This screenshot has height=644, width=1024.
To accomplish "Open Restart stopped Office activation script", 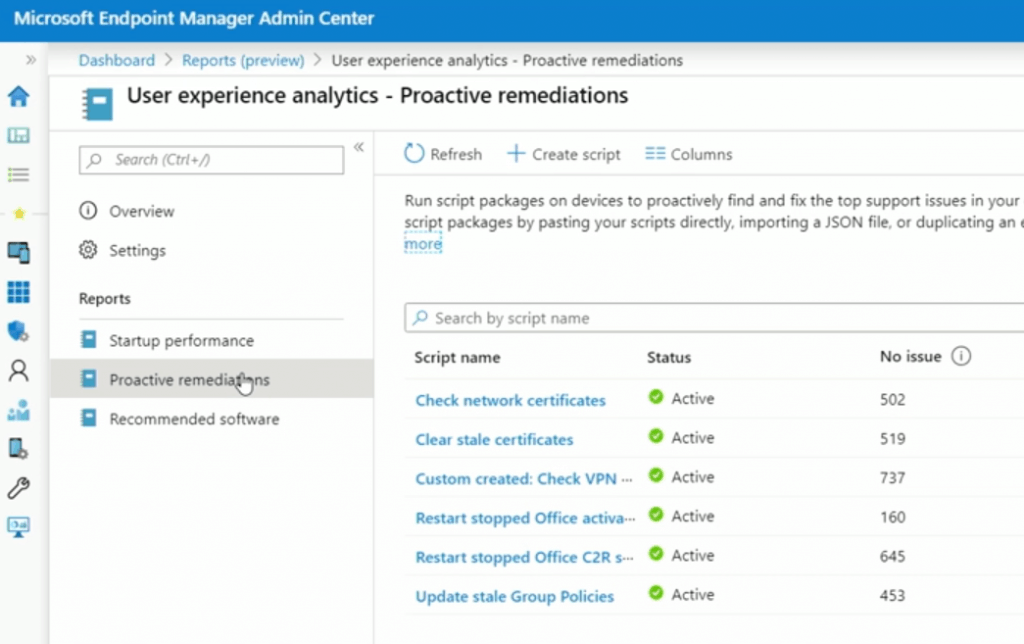I will [x=525, y=518].
